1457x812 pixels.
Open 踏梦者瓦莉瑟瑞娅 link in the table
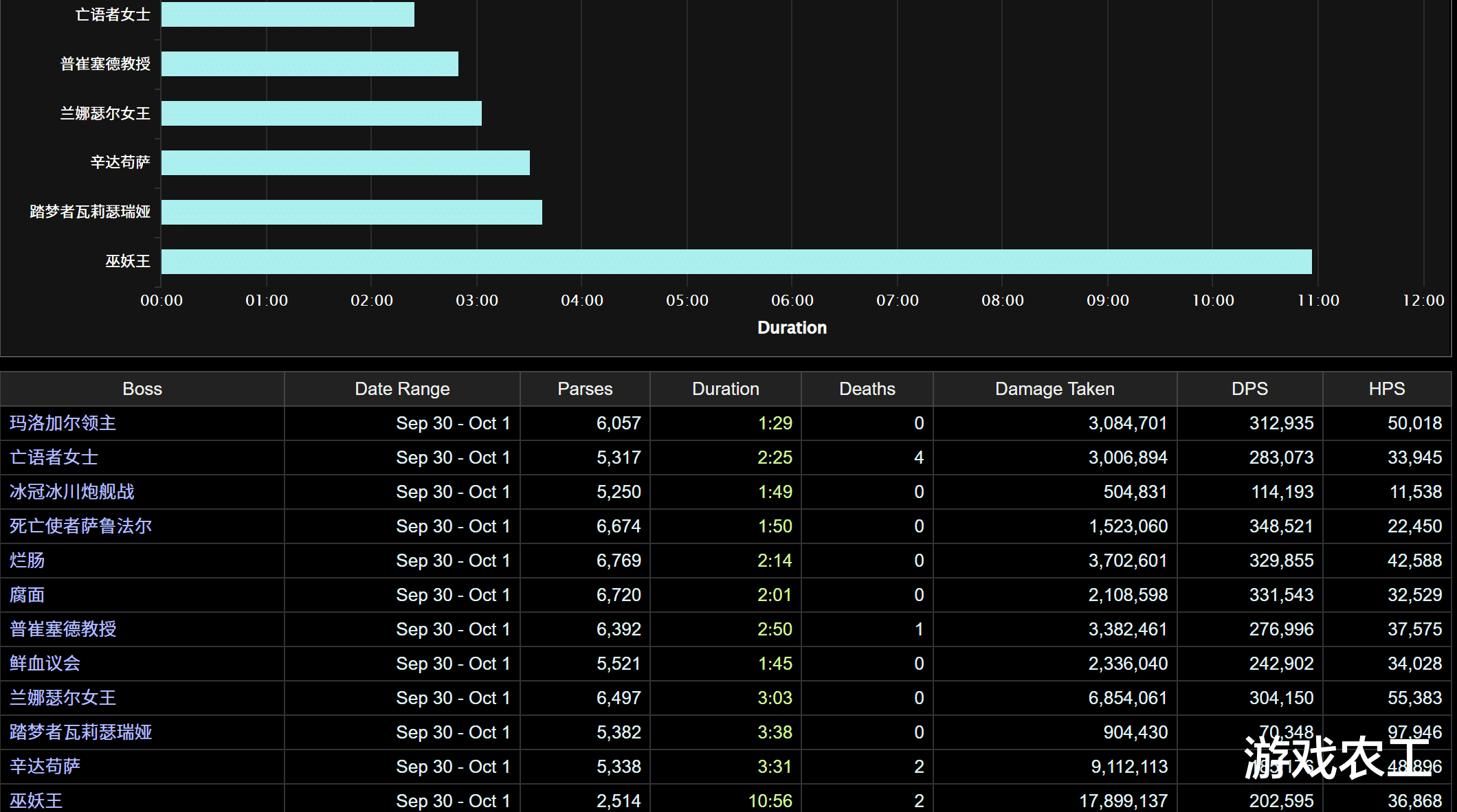click(80, 732)
